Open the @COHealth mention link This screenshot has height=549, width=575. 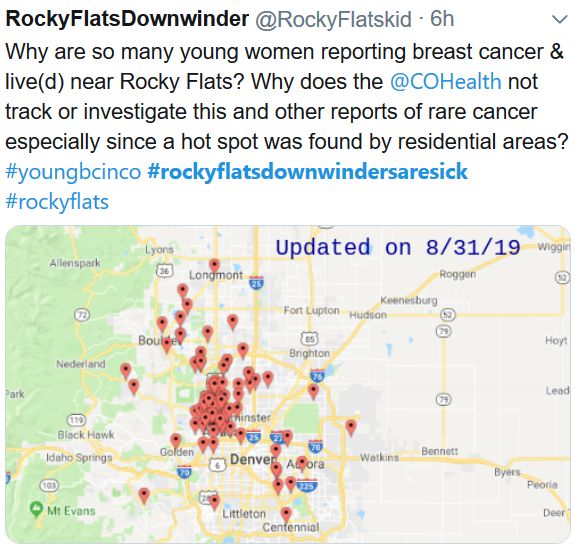pos(446,81)
